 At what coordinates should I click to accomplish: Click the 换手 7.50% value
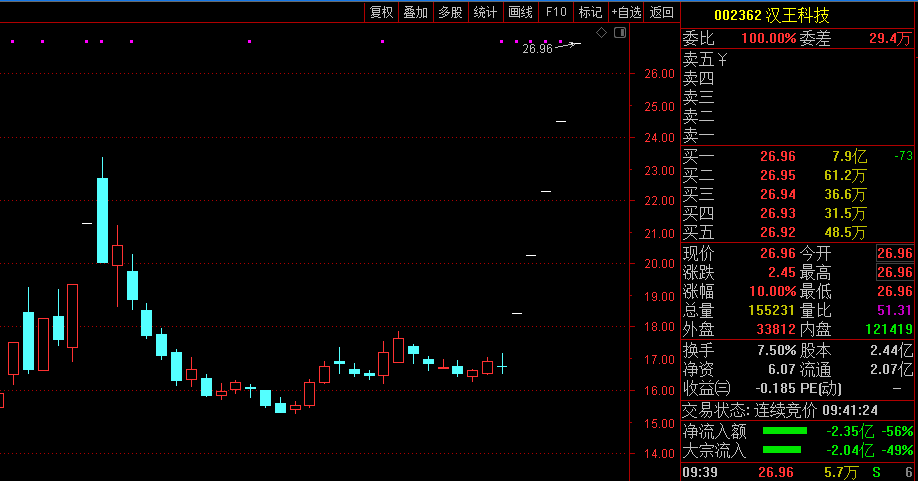[776, 351]
